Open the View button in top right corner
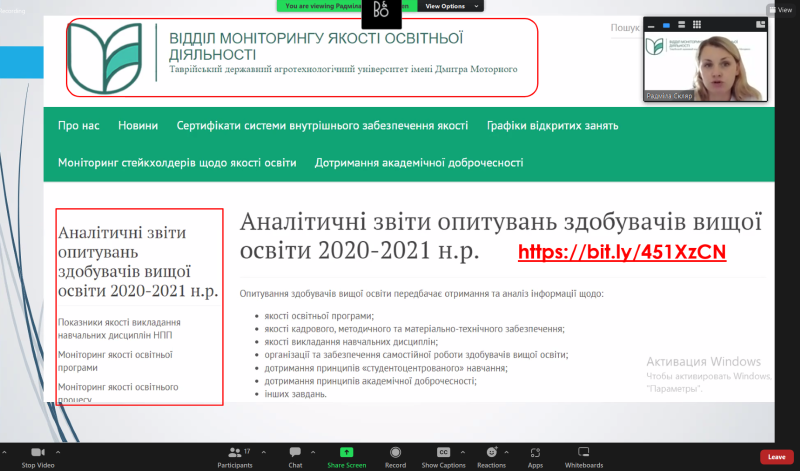This screenshot has height=471, width=800. tap(781, 10)
